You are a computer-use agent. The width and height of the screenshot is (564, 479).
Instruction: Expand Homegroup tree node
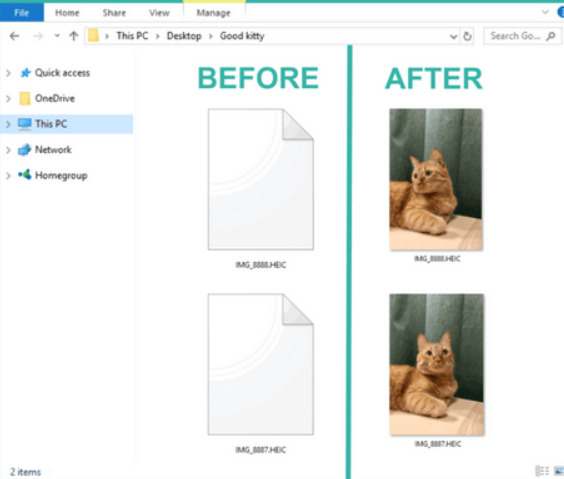[x=8, y=176]
